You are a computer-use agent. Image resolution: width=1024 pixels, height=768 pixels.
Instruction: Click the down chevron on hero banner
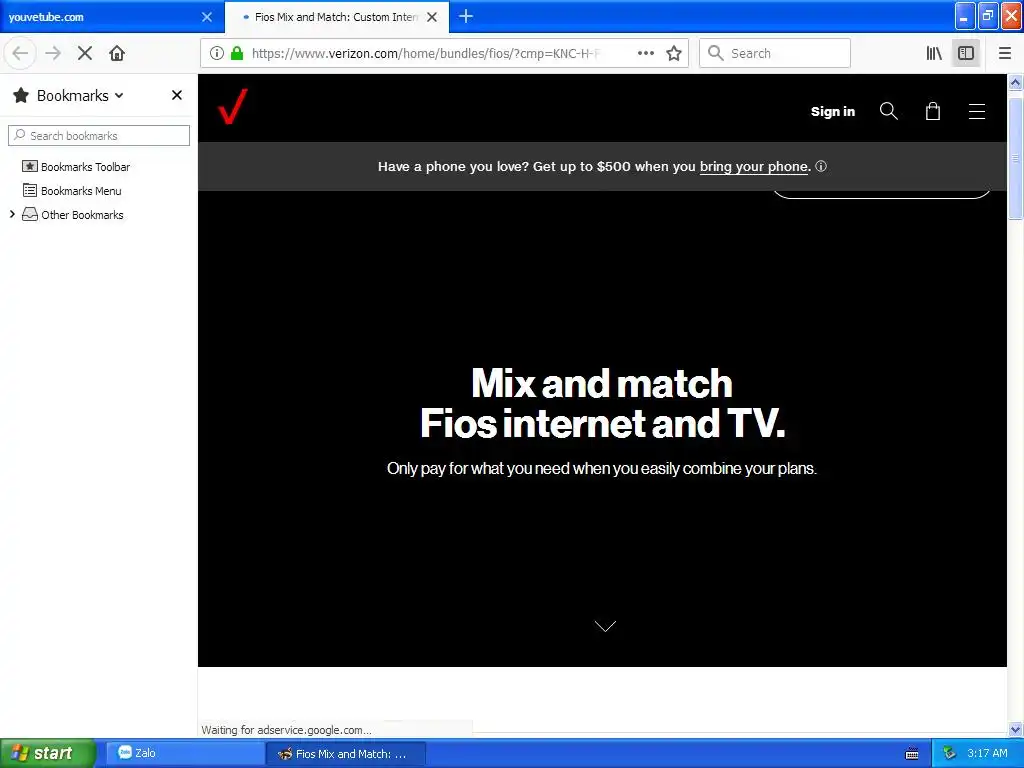coord(605,626)
